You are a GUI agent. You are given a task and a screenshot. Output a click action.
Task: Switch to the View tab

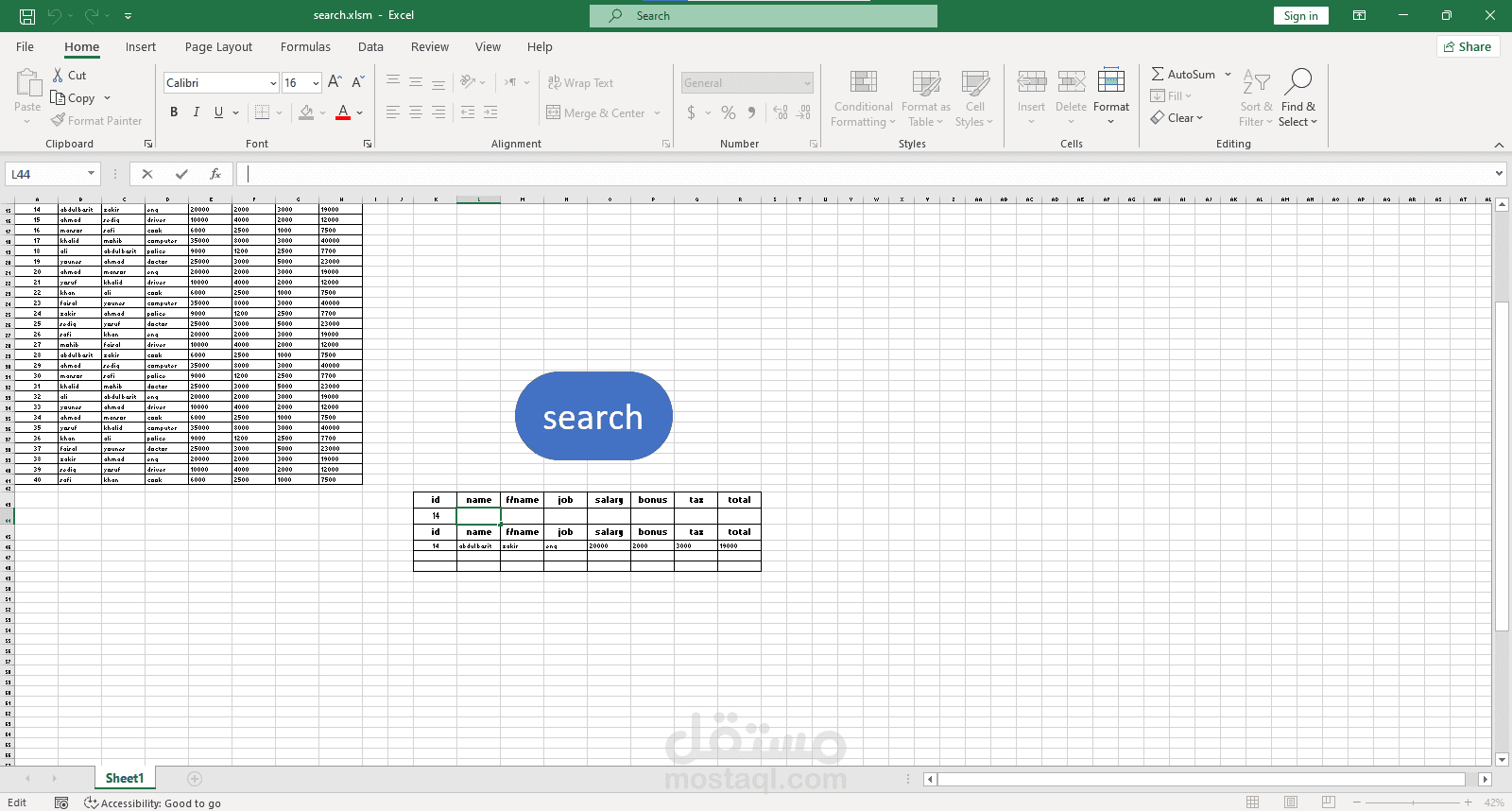488,46
